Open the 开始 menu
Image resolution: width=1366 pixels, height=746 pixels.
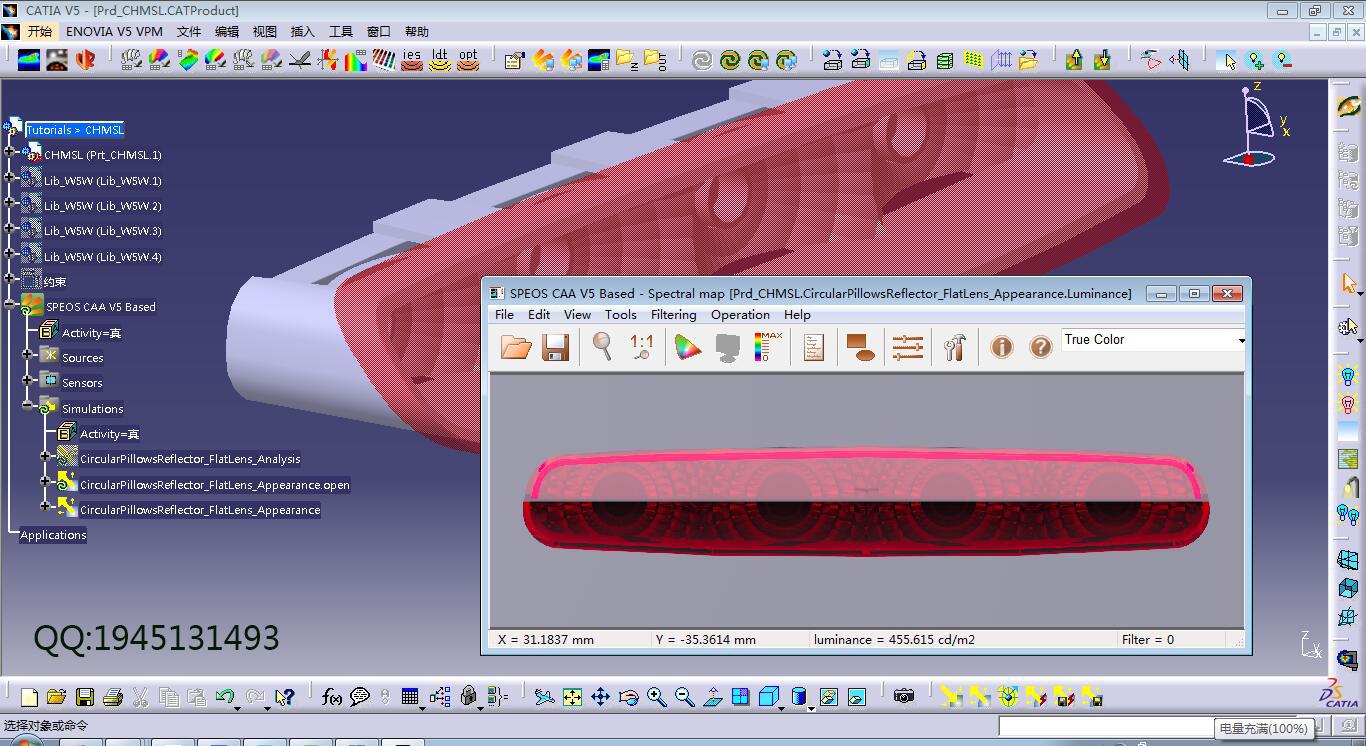coord(40,31)
